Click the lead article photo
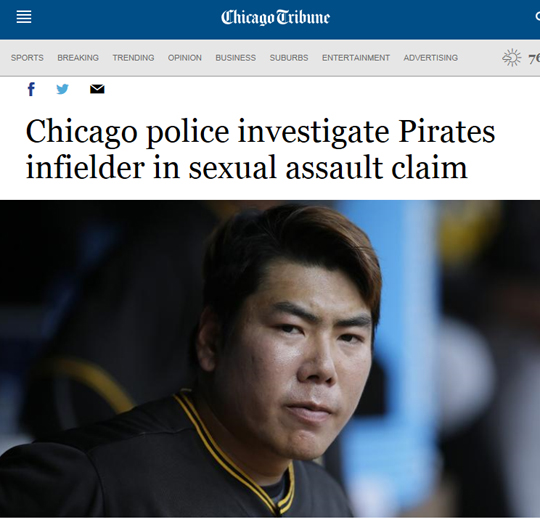The image size is (540, 518). [270, 358]
